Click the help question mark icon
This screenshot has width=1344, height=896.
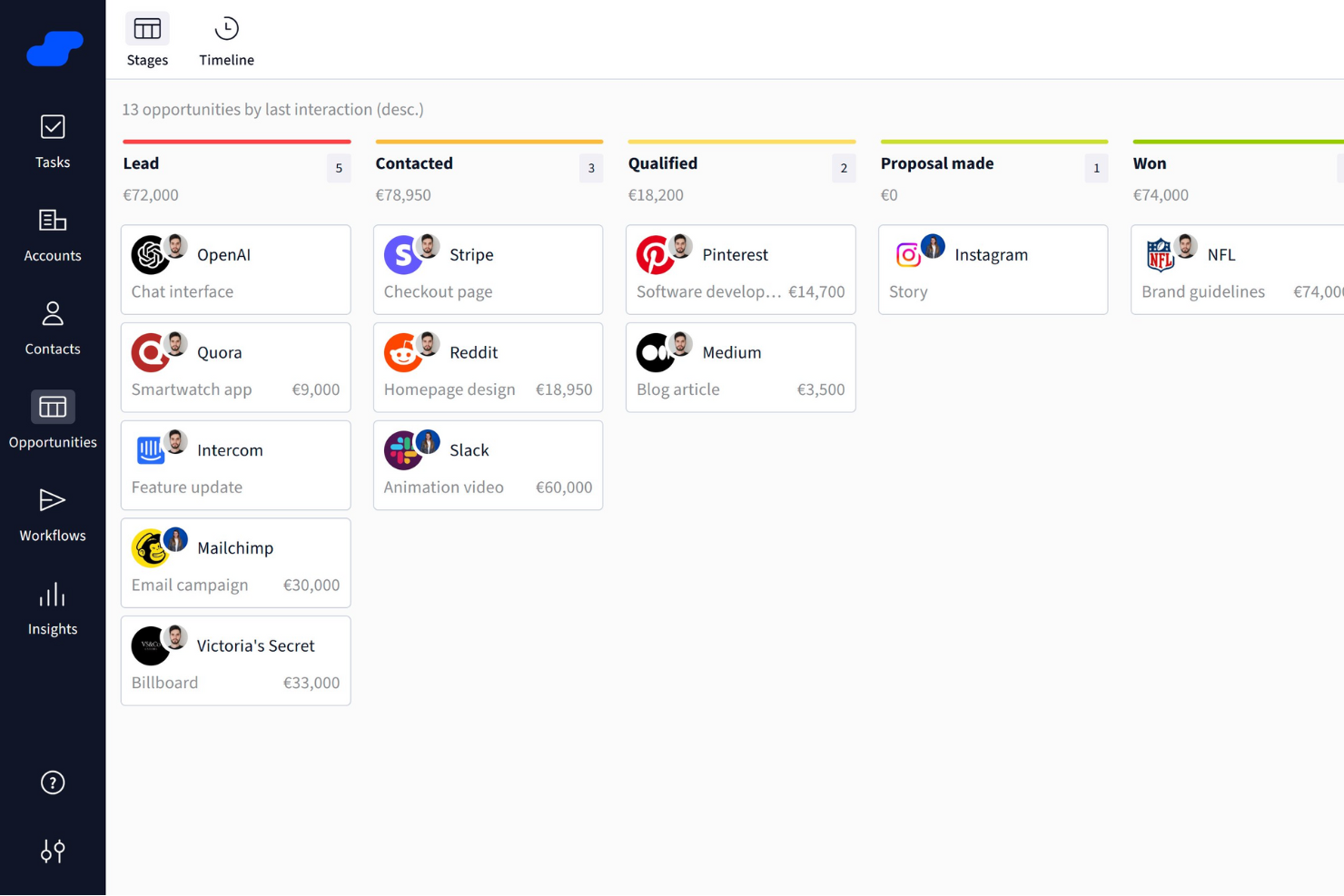(x=52, y=782)
